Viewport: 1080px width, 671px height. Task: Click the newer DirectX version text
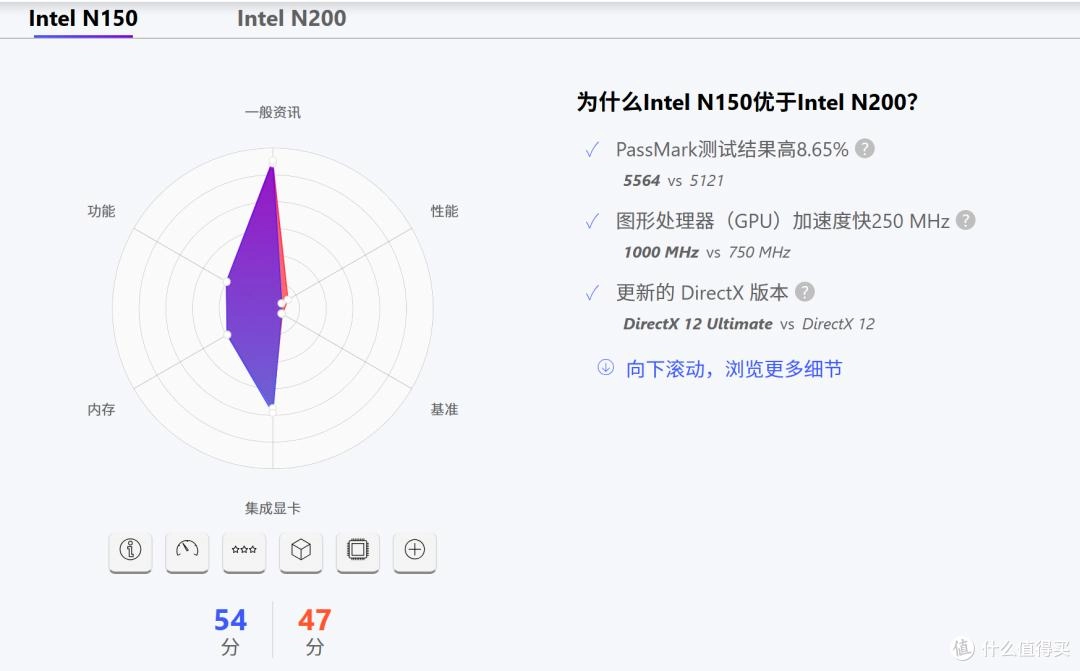tap(702, 293)
